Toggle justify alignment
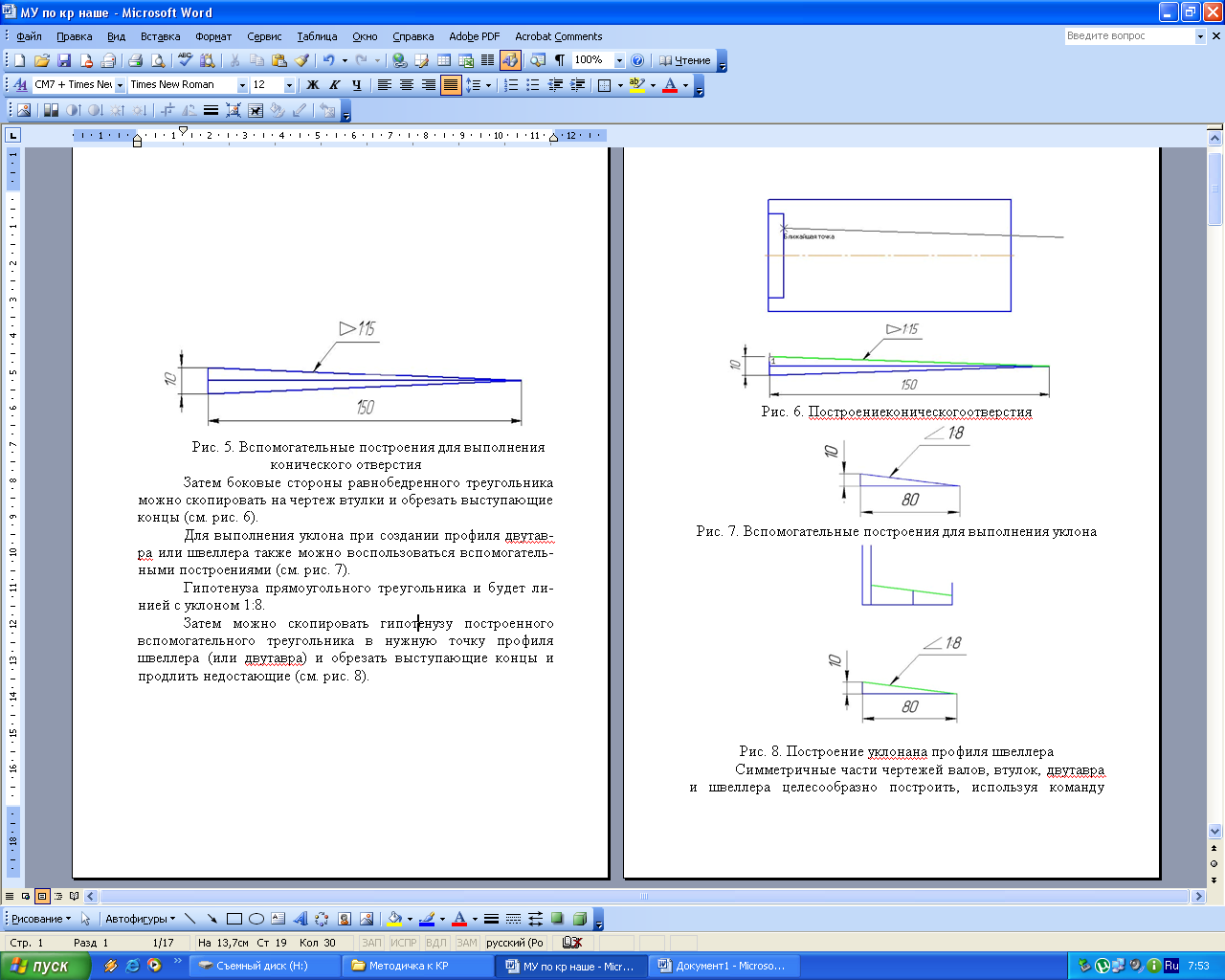The width and height of the screenshot is (1225, 980). coord(450,85)
